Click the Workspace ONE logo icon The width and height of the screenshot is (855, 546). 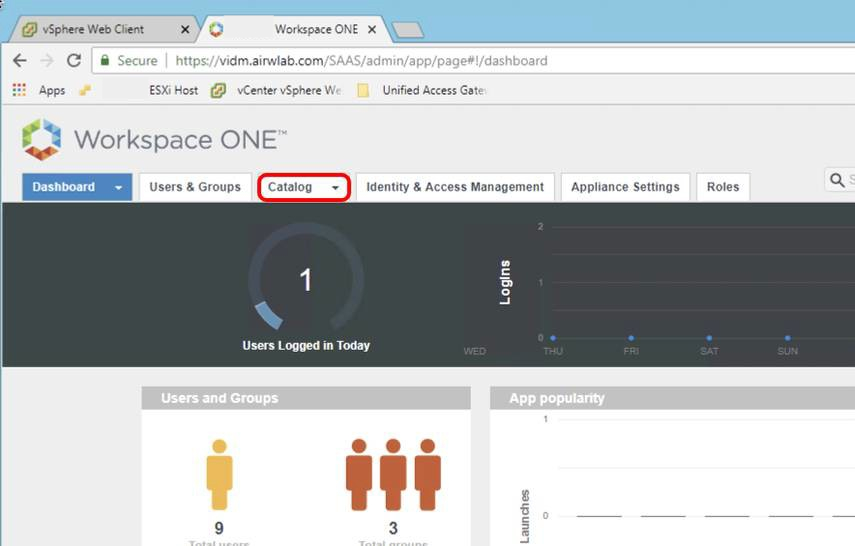[42, 140]
